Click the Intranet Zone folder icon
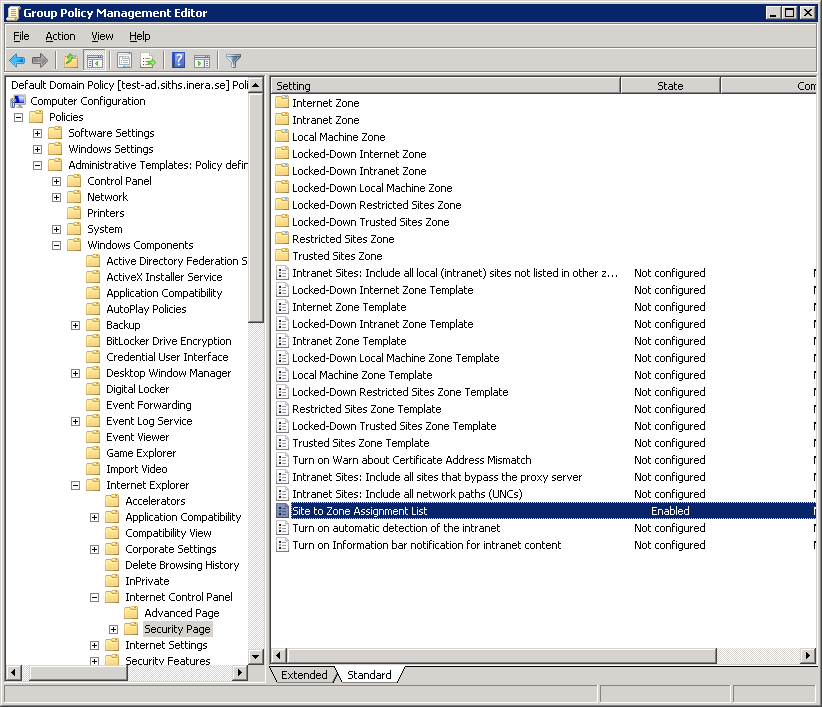The image size is (822, 707). (282, 119)
